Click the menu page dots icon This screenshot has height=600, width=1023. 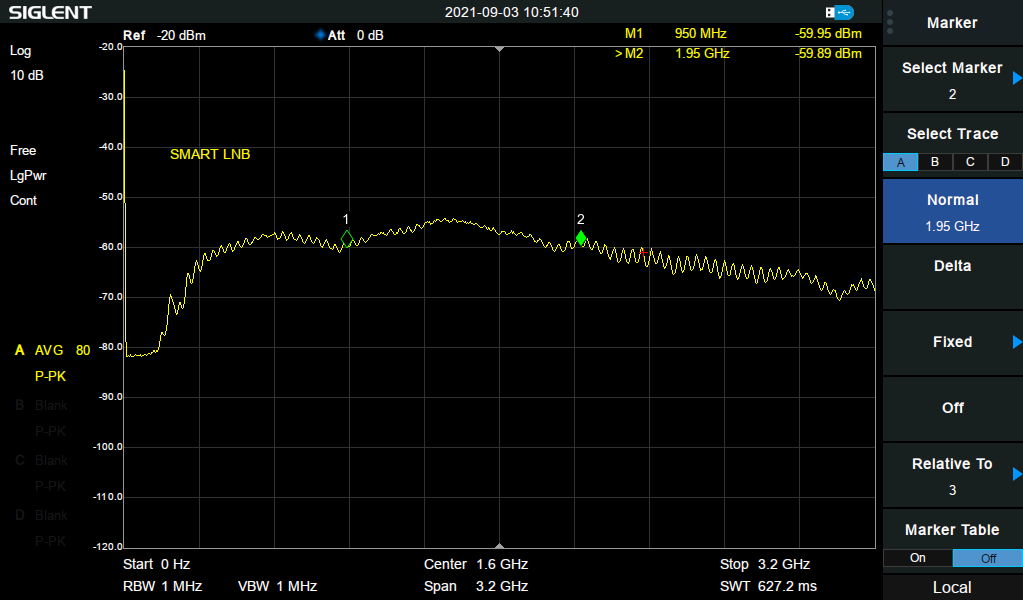[890, 22]
